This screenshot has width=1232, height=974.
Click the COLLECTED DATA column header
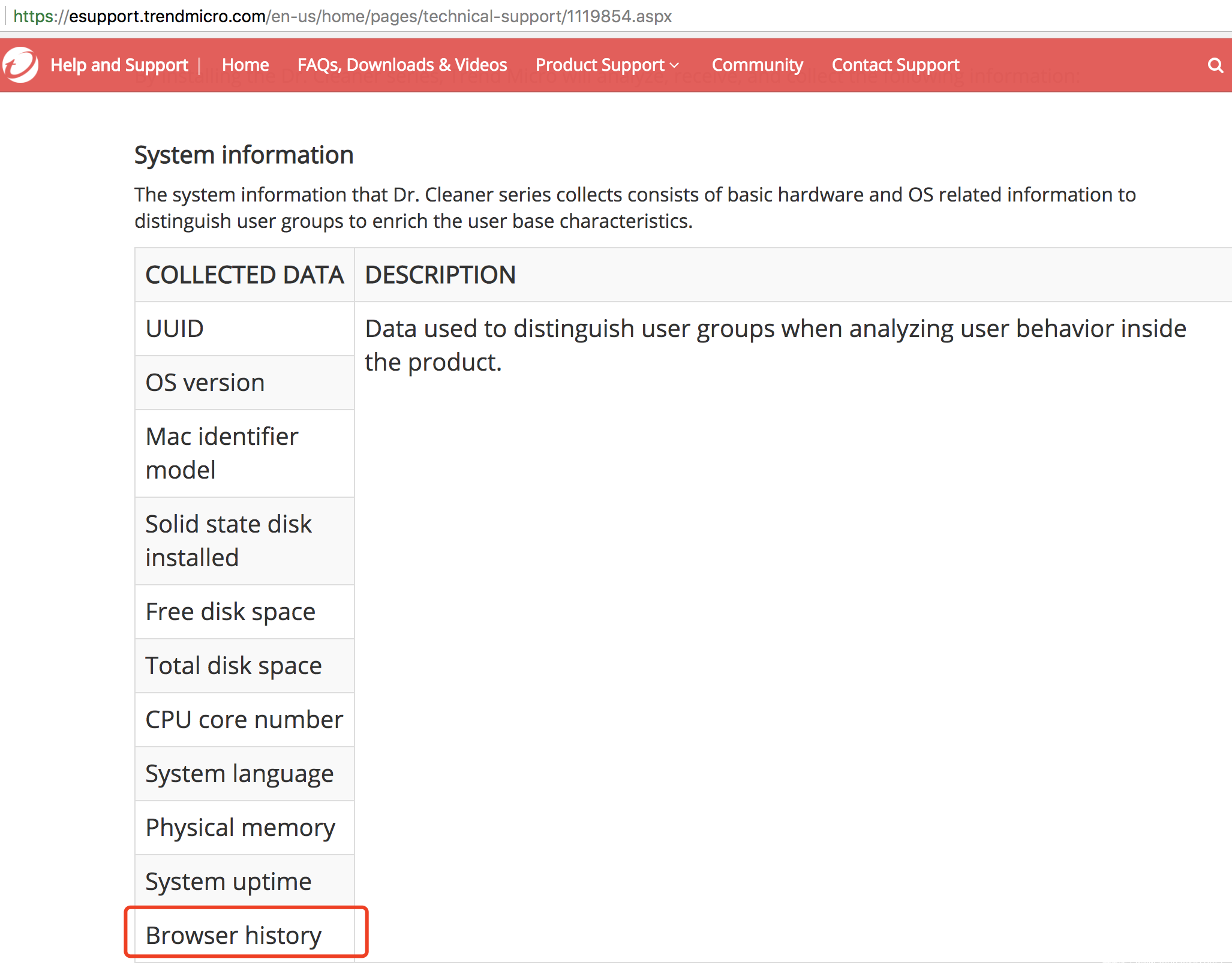click(x=245, y=275)
